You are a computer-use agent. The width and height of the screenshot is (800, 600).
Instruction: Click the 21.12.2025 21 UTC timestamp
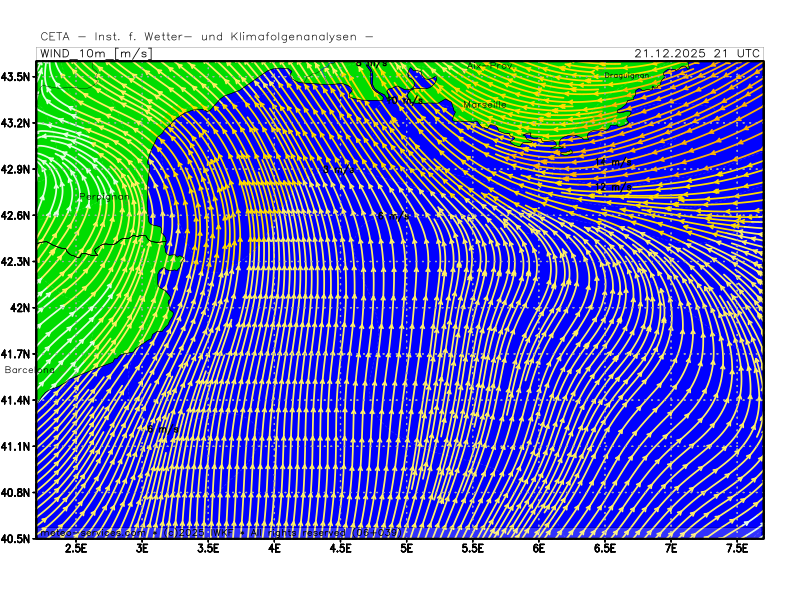(697, 53)
